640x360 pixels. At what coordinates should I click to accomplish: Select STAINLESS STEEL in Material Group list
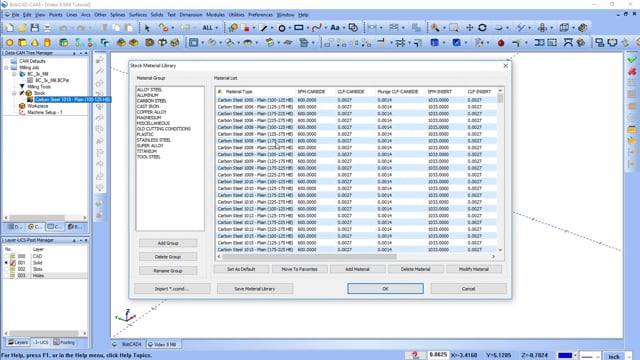154,140
